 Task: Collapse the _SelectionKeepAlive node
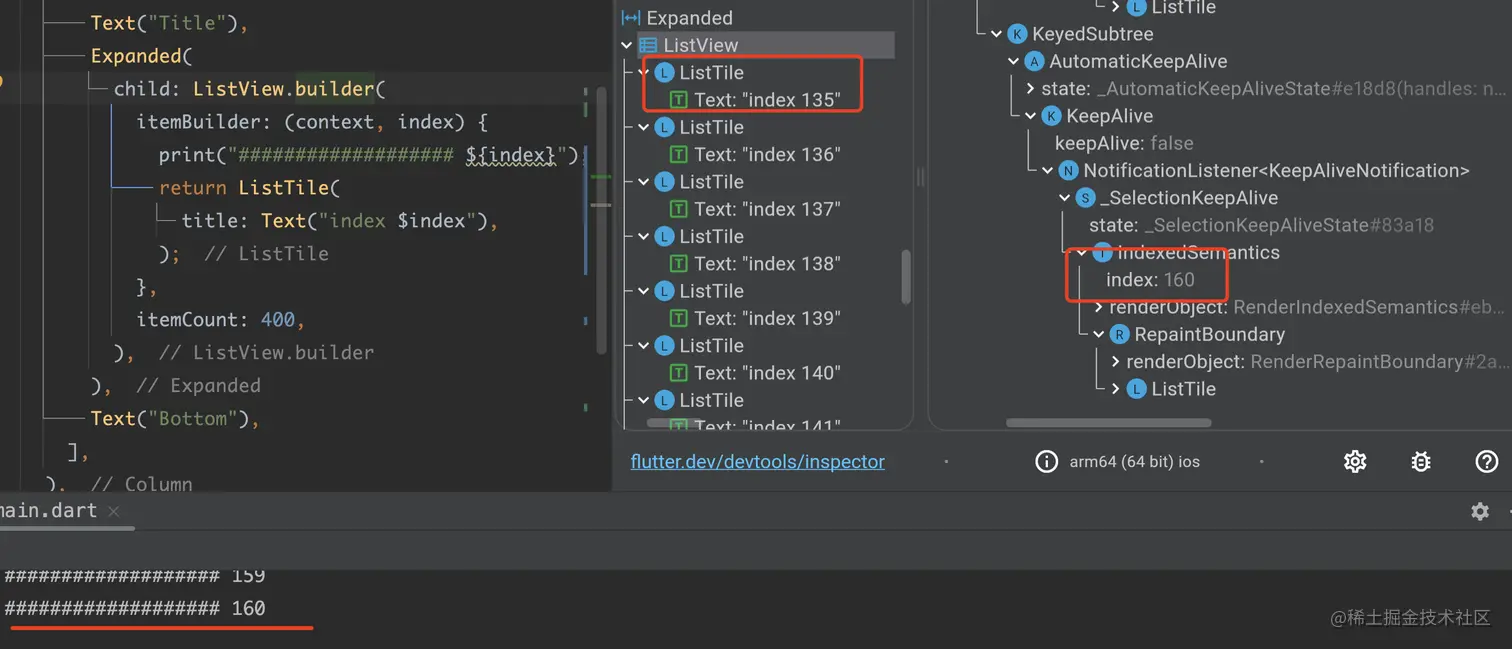pos(1065,198)
